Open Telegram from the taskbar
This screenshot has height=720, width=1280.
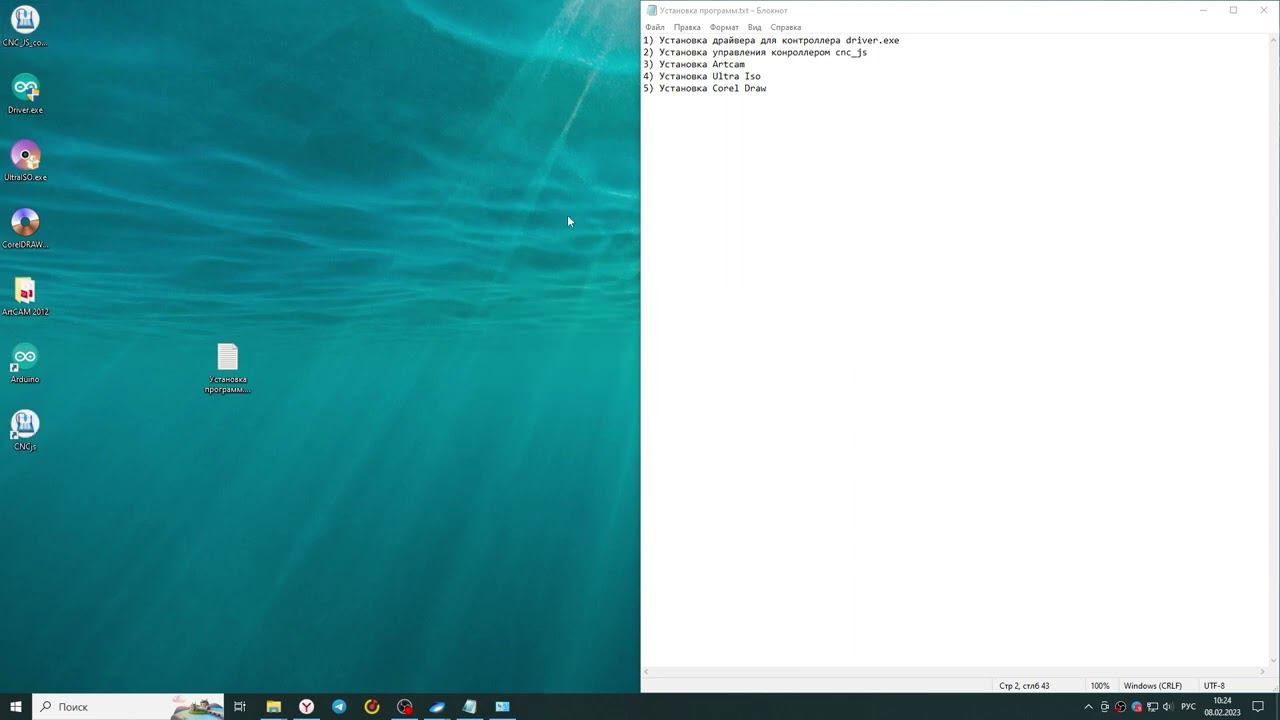coord(339,707)
